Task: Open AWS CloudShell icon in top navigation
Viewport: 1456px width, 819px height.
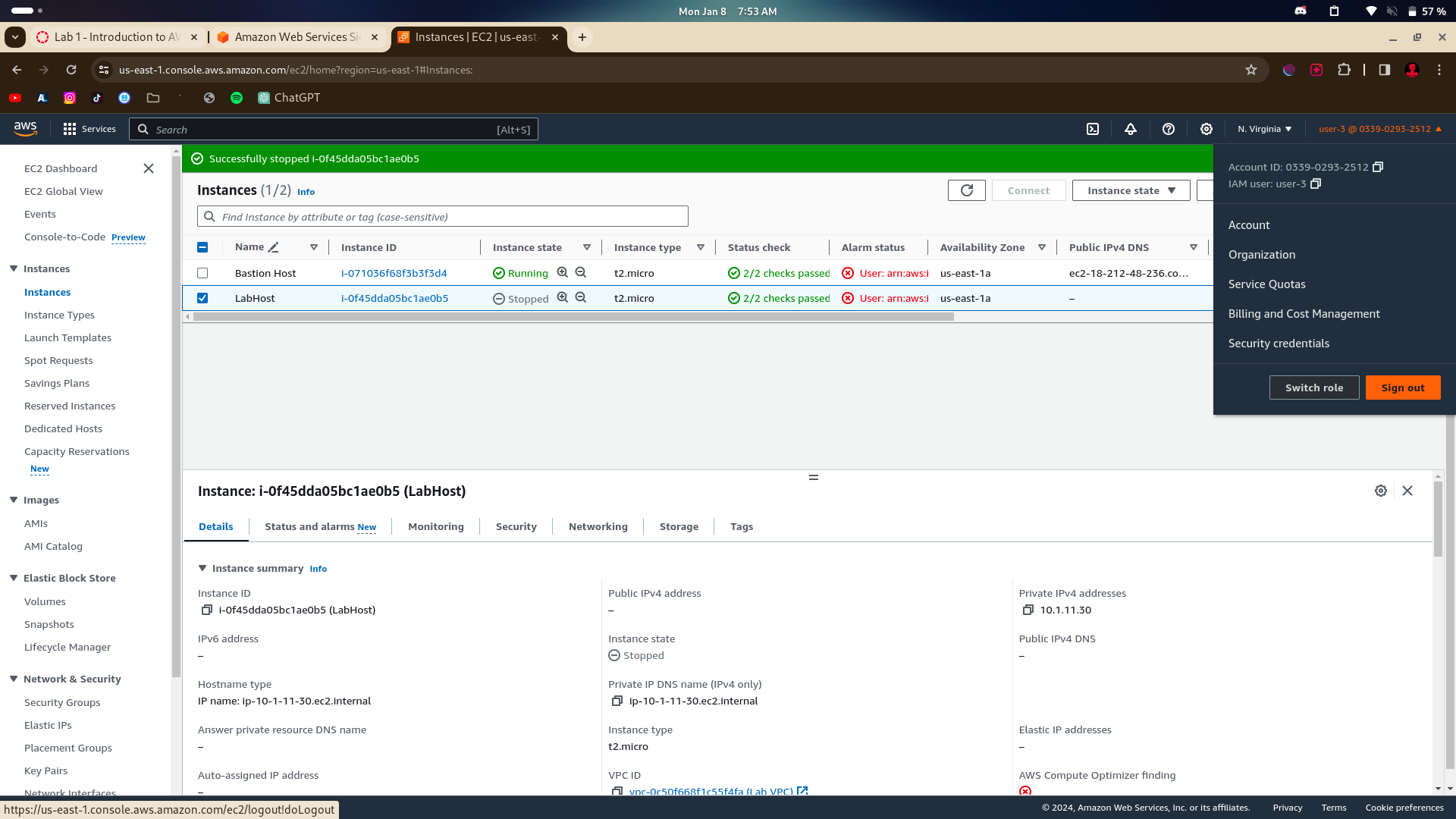Action: pyautogui.click(x=1093, y=129)
